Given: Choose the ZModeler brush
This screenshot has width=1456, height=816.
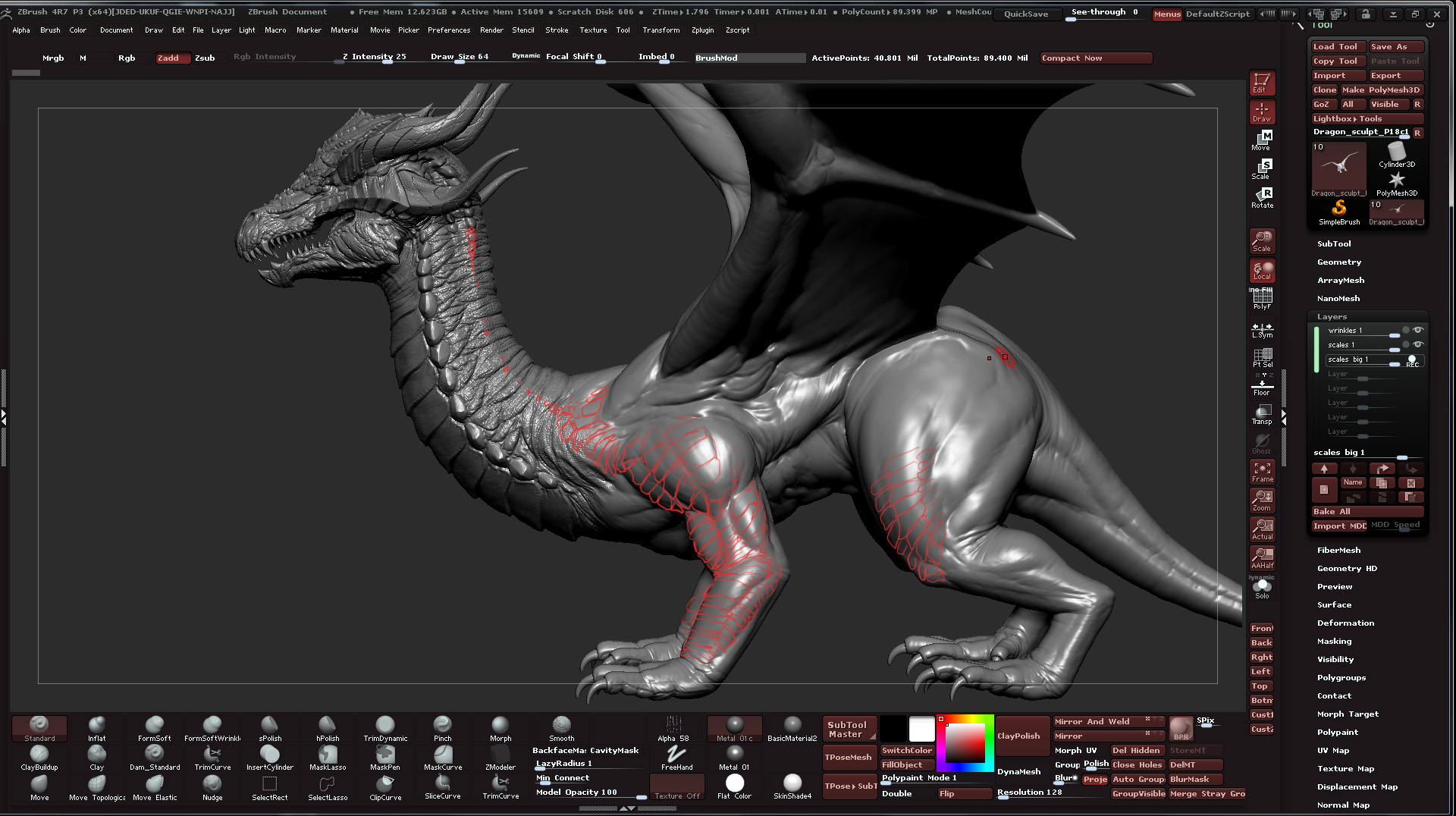Looking at the screenshot, I should (500, 758).
